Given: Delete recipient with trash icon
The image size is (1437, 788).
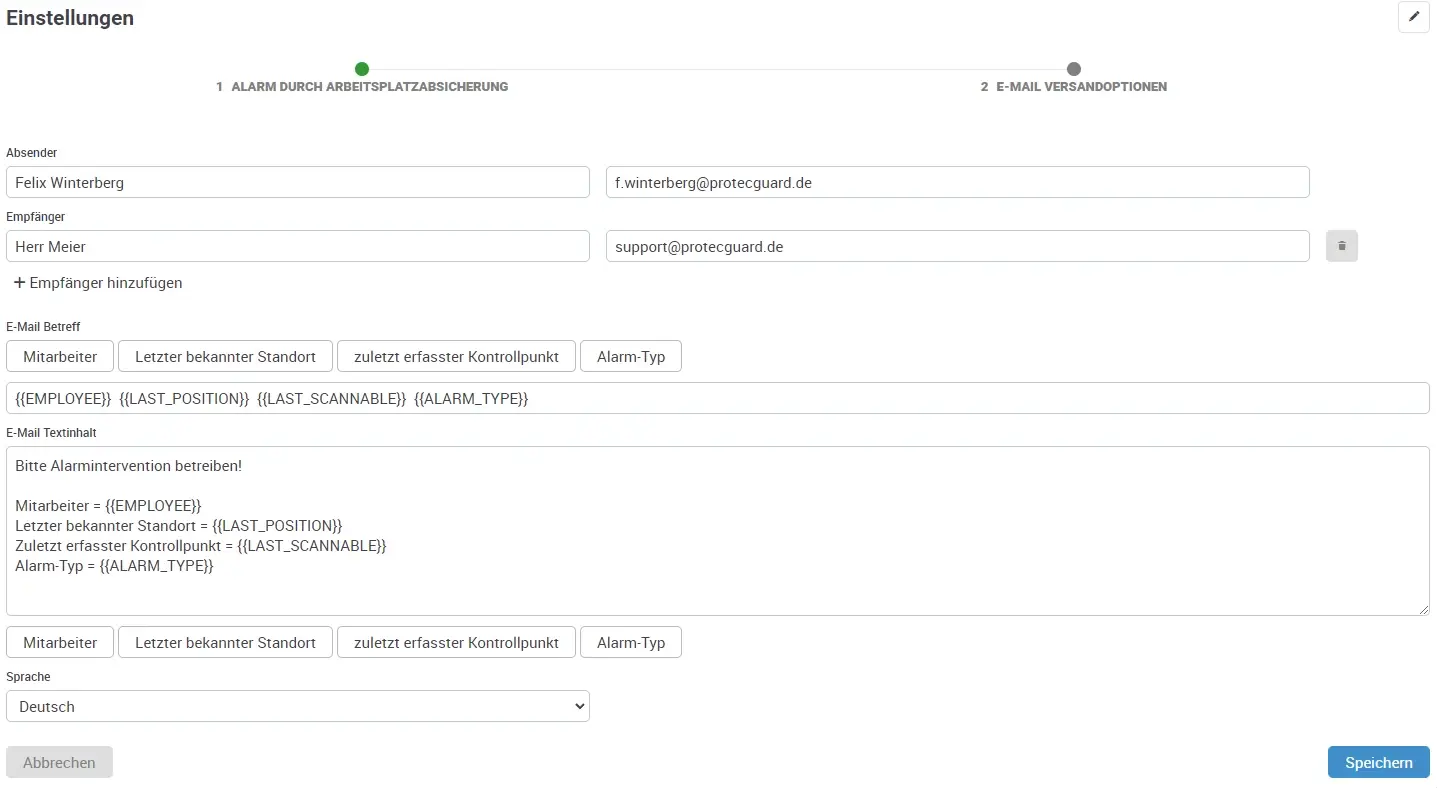Looking at the screenshot, I should [x=1341, y=246].
